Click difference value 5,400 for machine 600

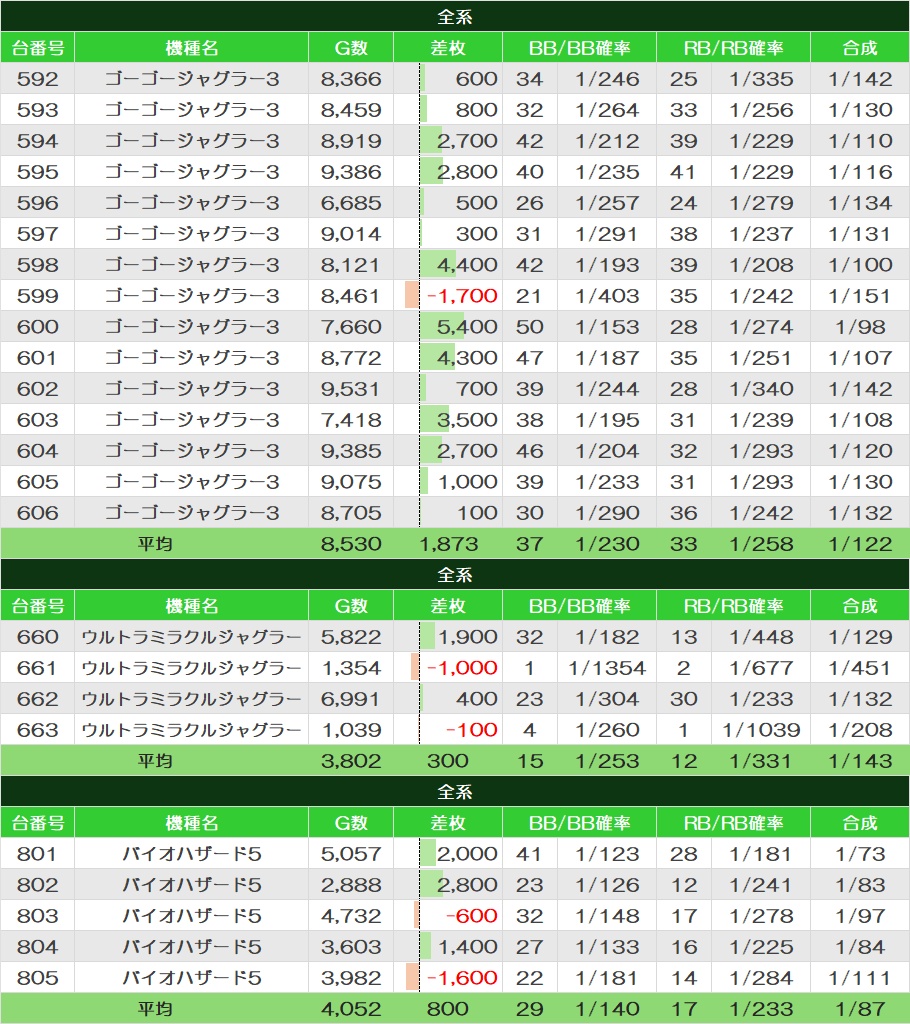[x=467, y=327]
